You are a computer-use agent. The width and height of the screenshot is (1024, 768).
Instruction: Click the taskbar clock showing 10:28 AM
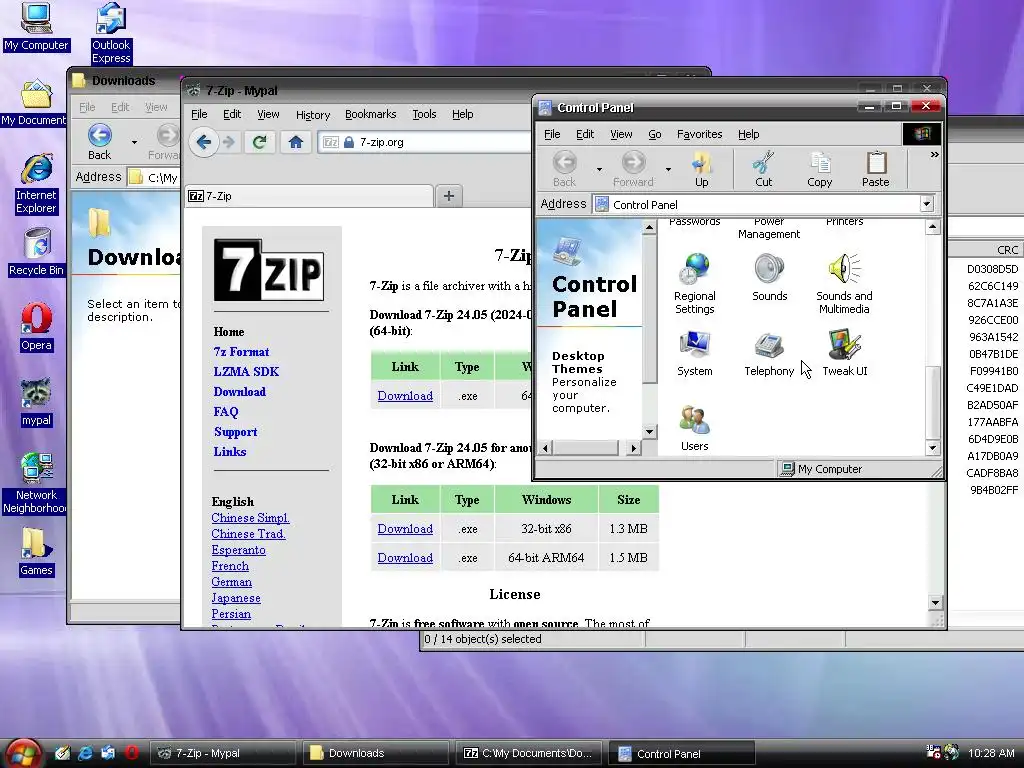pos(991,753)
